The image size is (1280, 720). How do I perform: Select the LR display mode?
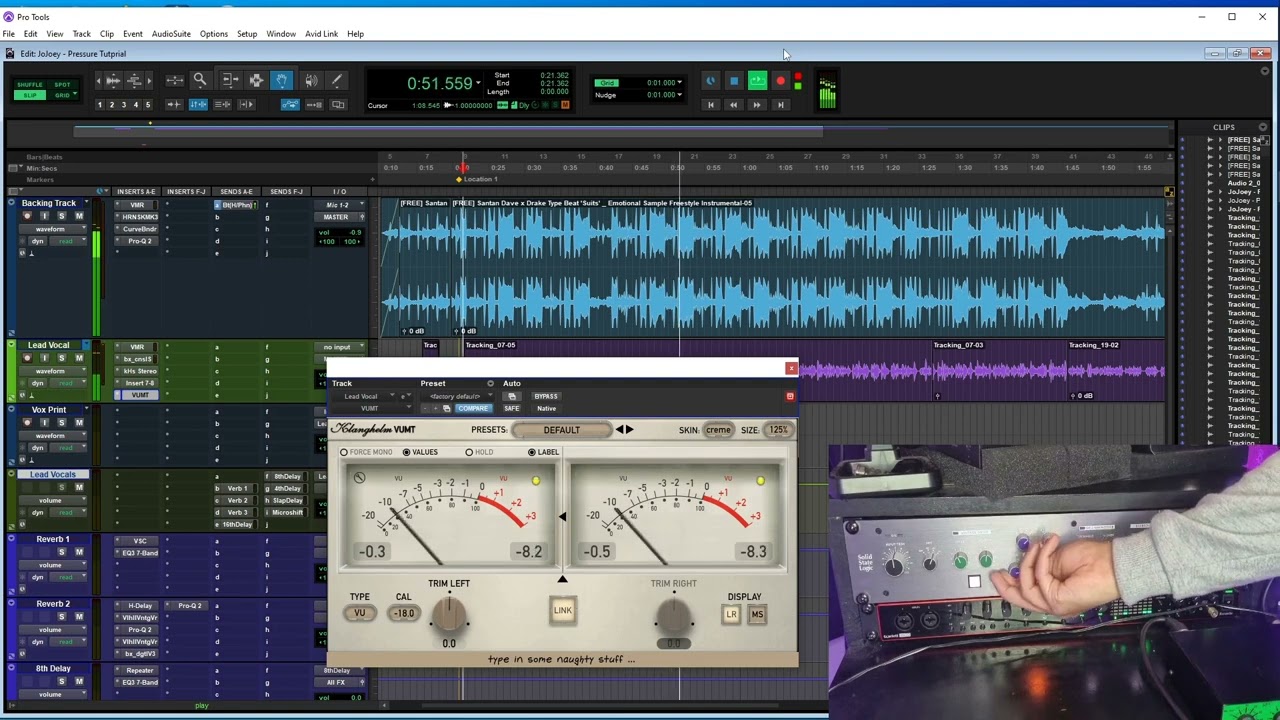coord(731,615)
